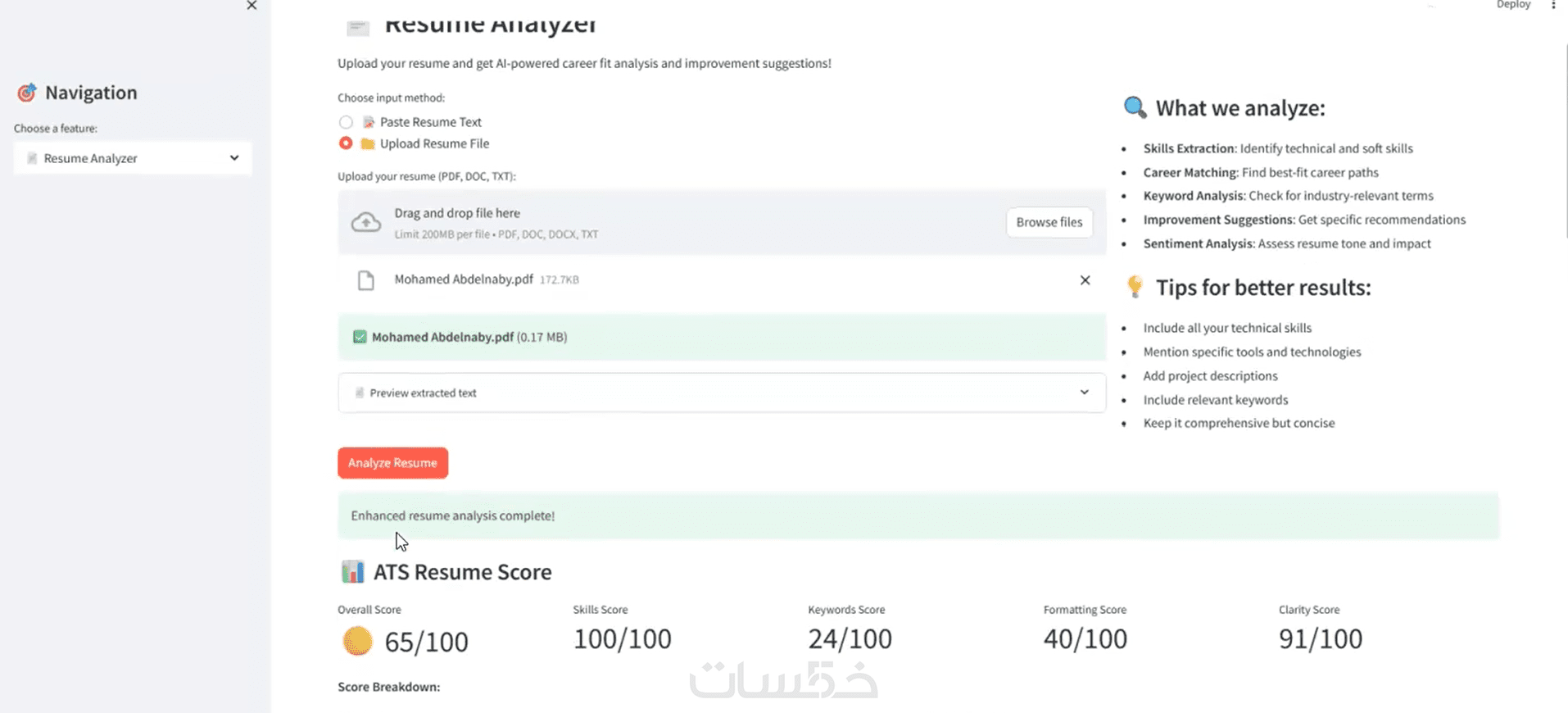Click the green checkmark beside the uploaded file name
Image resolution: width=1568 pixels, height=713 pixels.
[360, 337]
